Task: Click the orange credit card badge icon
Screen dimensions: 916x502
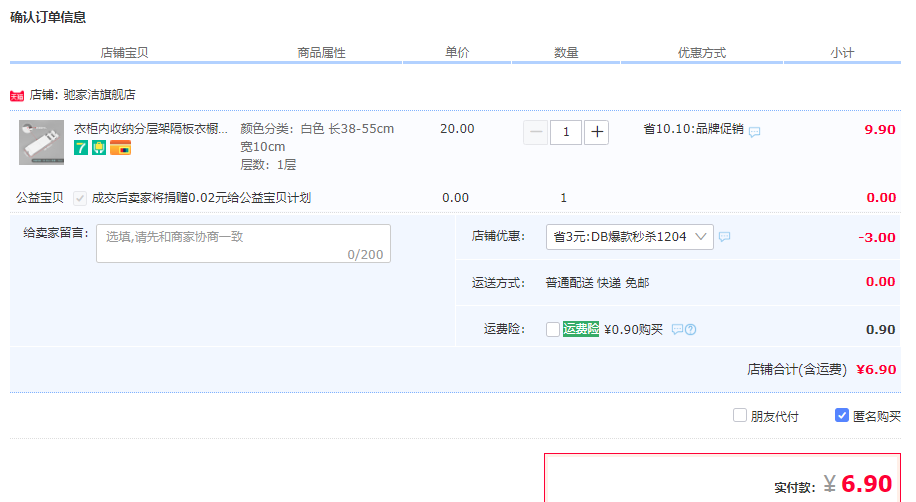Action: pos(120,148)
